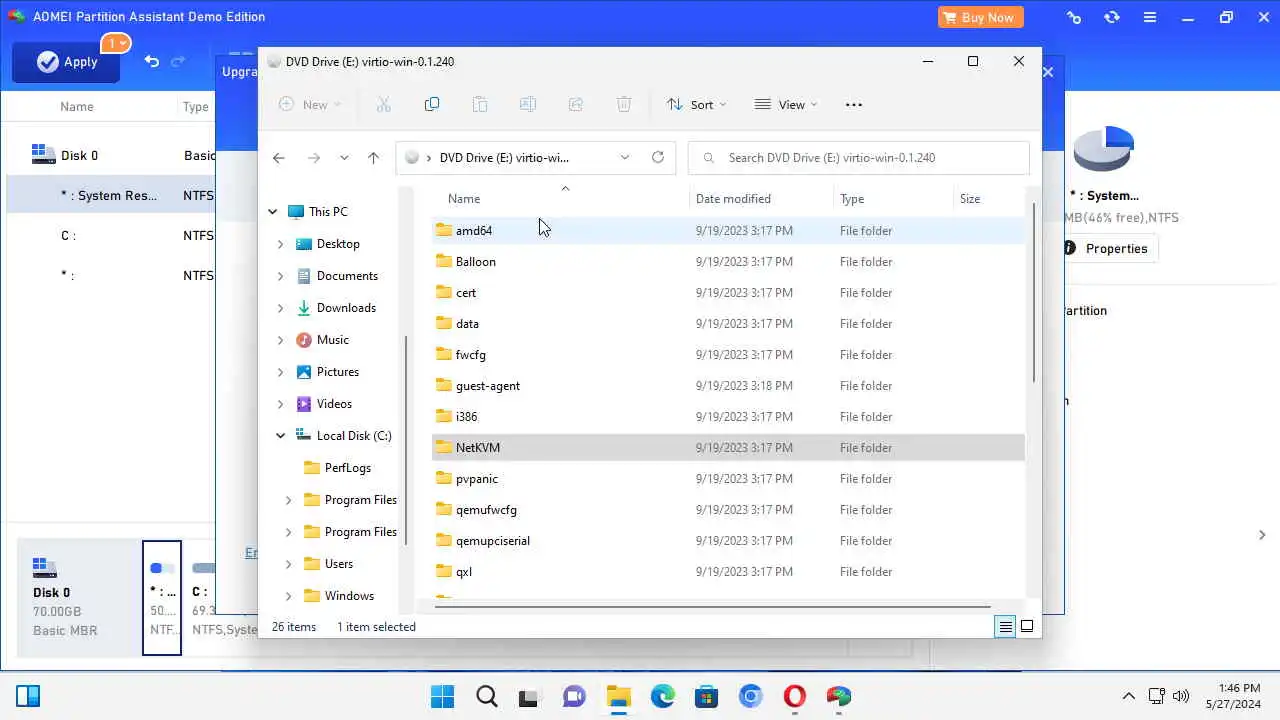Open the New dropdown menu
This screenshot has width=1280, height=720.
coord(309,104)
